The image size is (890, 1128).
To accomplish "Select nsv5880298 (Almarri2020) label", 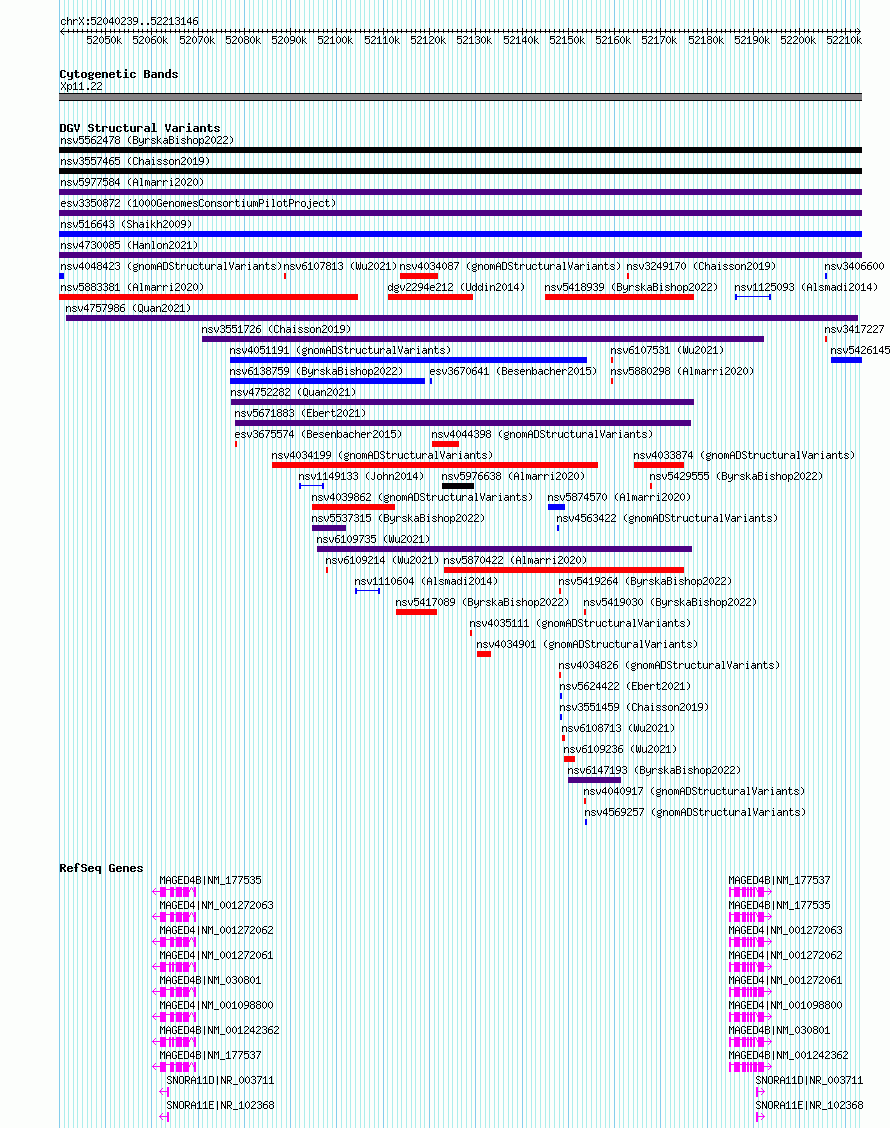I will point(682,371).
